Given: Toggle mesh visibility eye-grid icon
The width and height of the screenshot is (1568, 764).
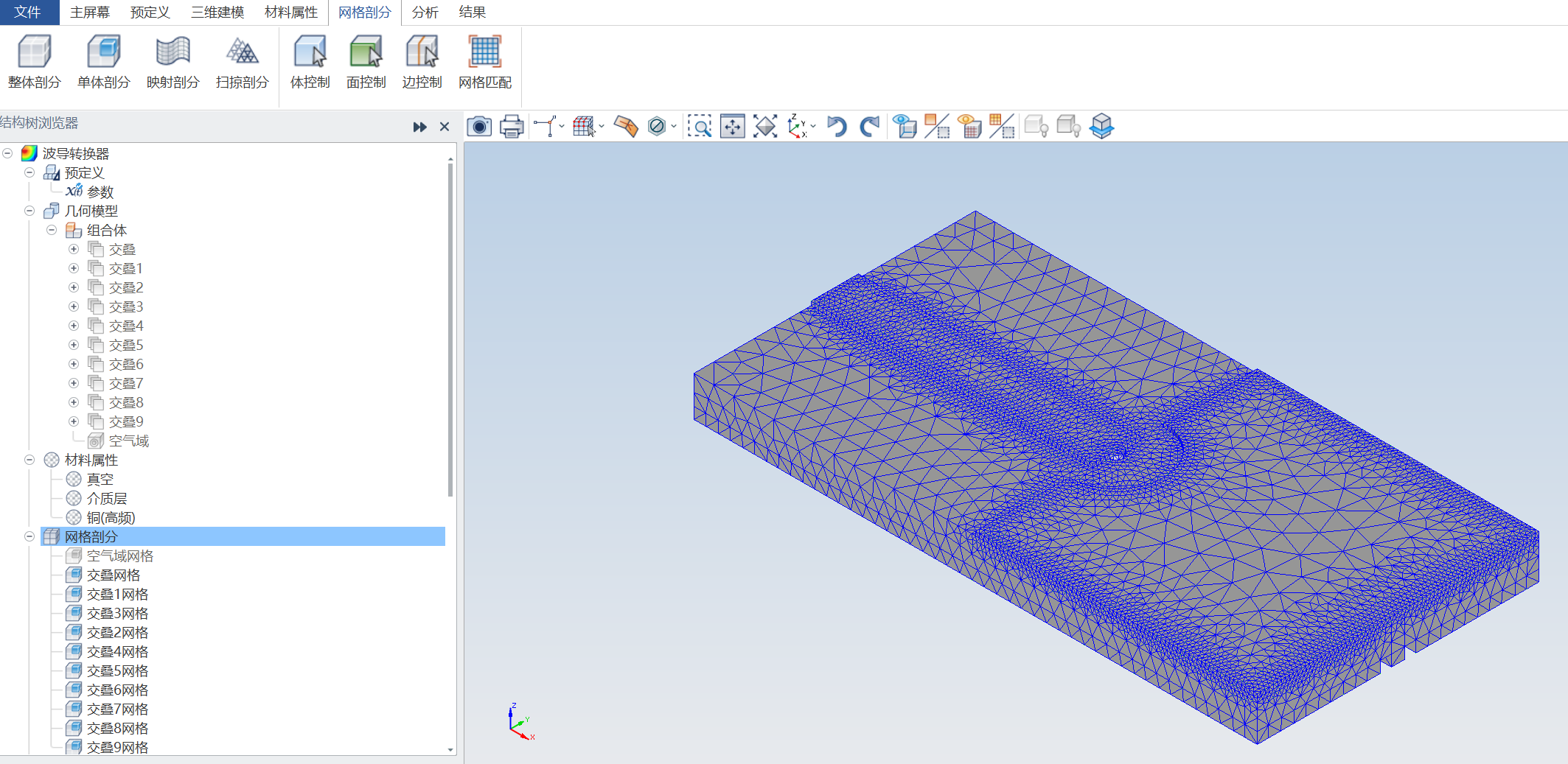Looking at the screenshot, I should pos(969,127).
